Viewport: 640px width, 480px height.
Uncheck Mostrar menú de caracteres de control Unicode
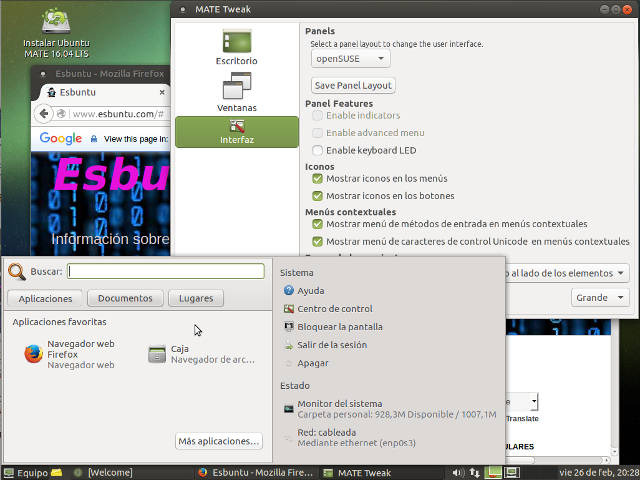point(317,241)
